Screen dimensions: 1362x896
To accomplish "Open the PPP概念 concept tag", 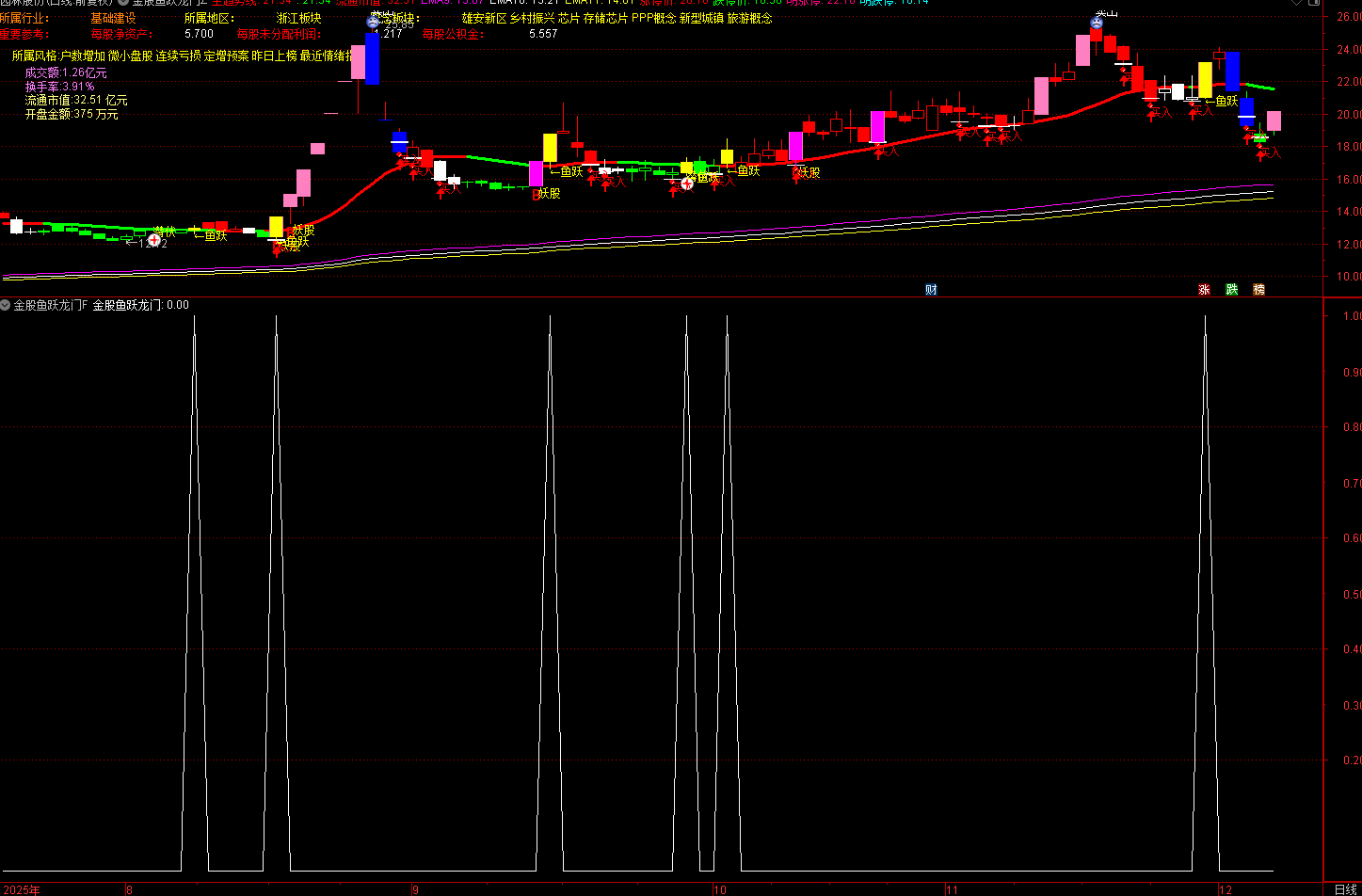I will click(653, 19).
